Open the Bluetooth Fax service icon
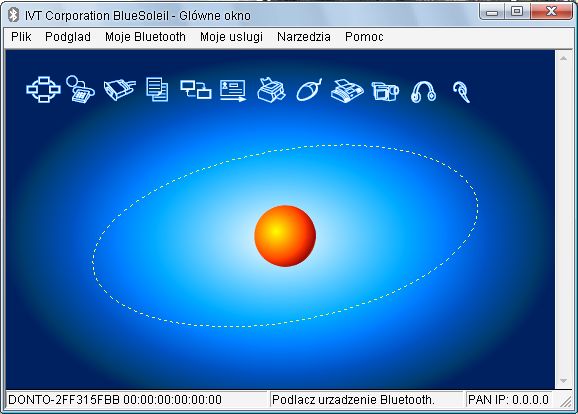Viewport: 578px width, 414px height. coord(347,91)
